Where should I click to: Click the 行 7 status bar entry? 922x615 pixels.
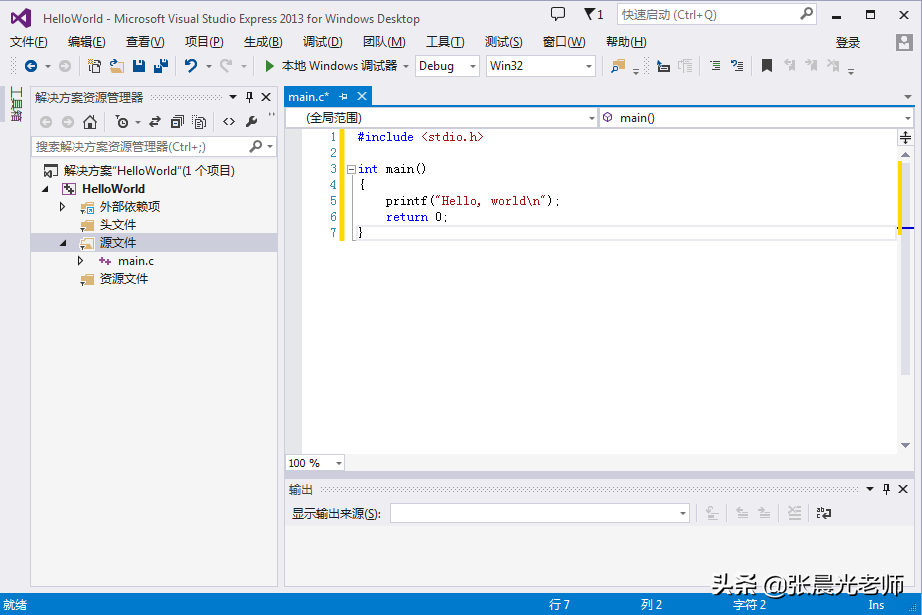tap(559, 604)
